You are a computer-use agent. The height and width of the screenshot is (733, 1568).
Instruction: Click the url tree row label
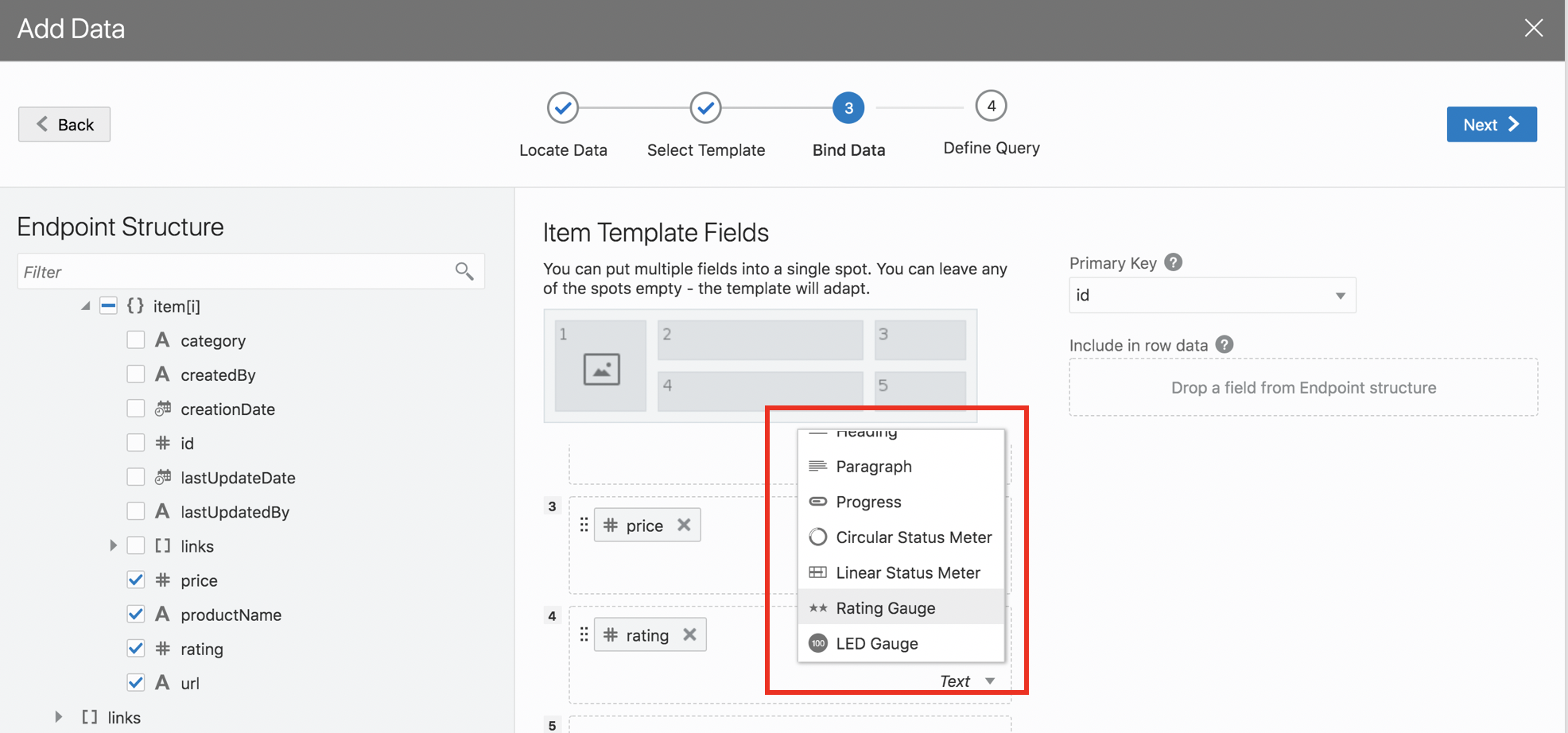coord(189,683)
